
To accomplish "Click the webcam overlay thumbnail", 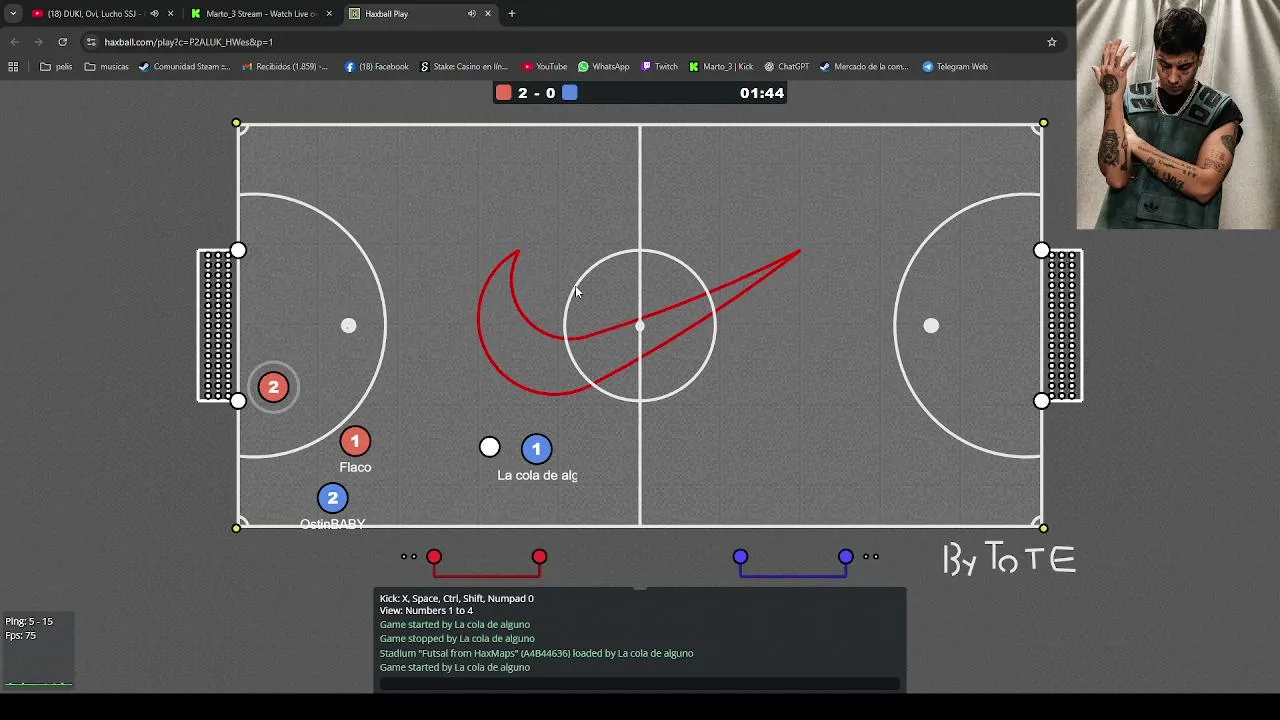I will click(x=1178, y=115).
